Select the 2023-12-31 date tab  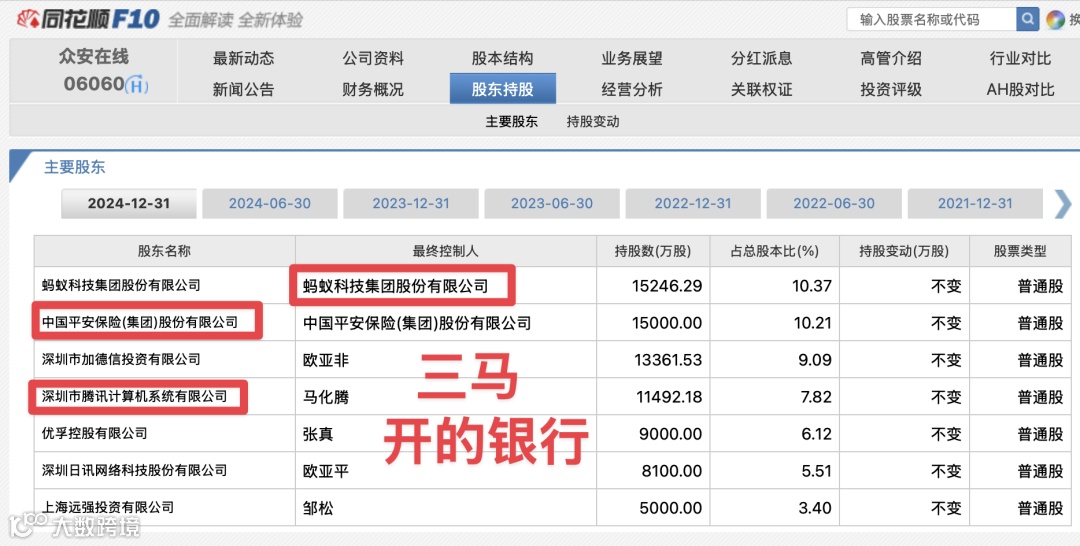point(411,204)
